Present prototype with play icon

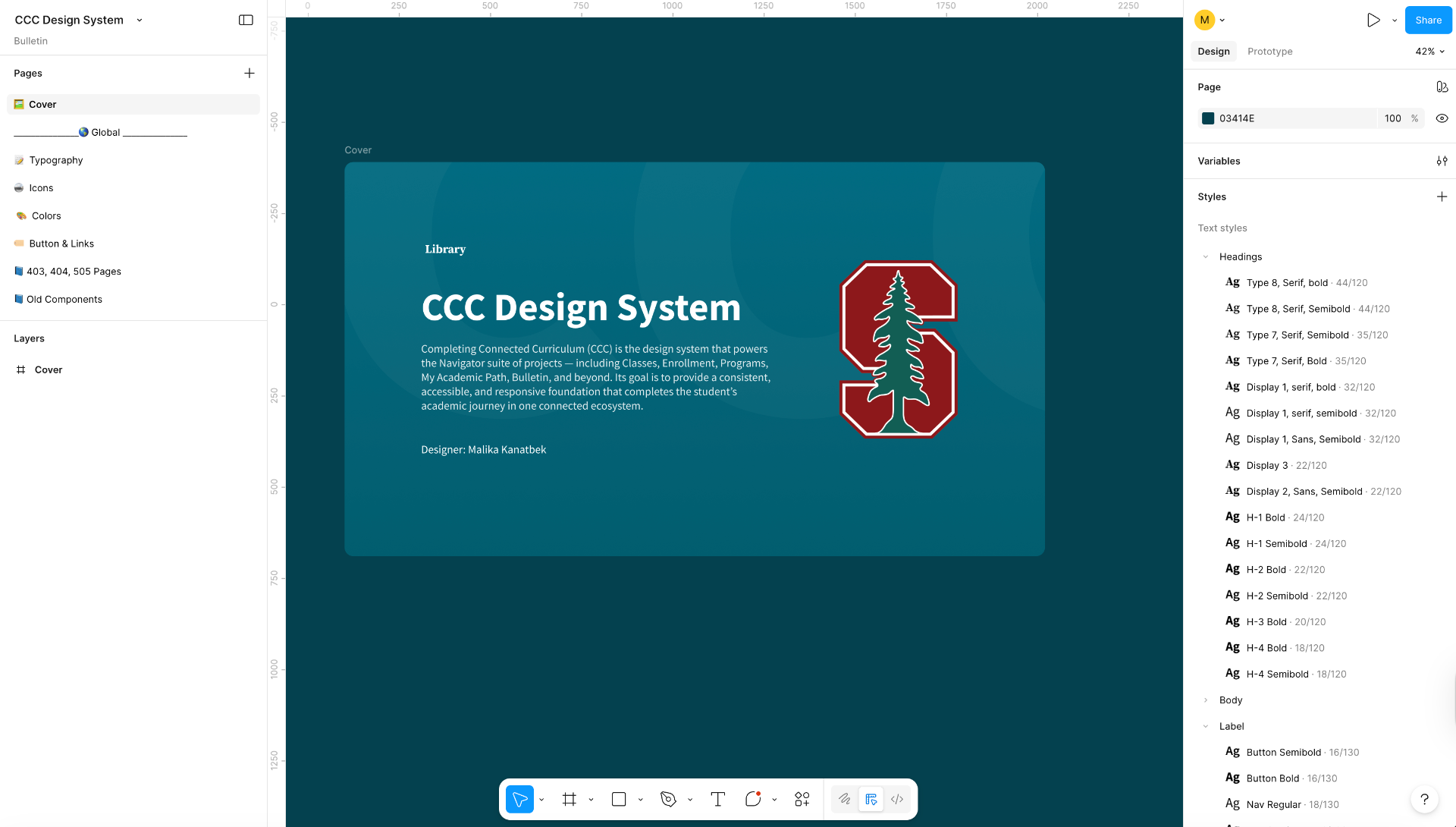pyautogui.click(x=1373, y=20)
